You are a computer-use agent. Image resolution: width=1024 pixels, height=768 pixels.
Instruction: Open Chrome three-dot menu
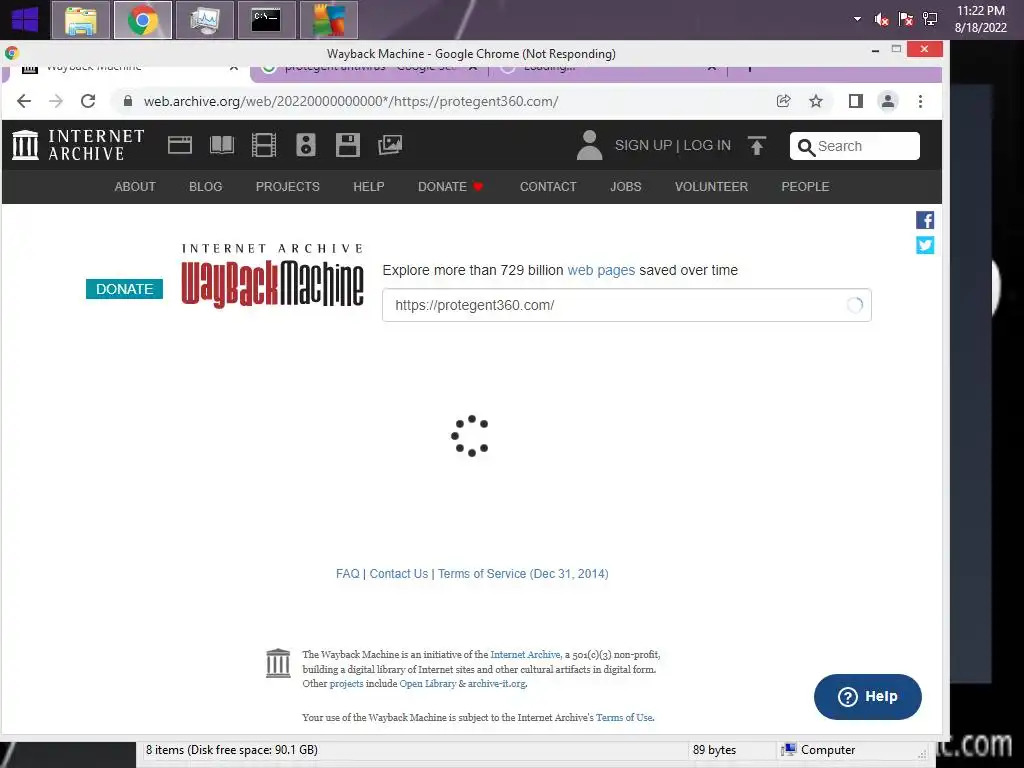(920, 101)
